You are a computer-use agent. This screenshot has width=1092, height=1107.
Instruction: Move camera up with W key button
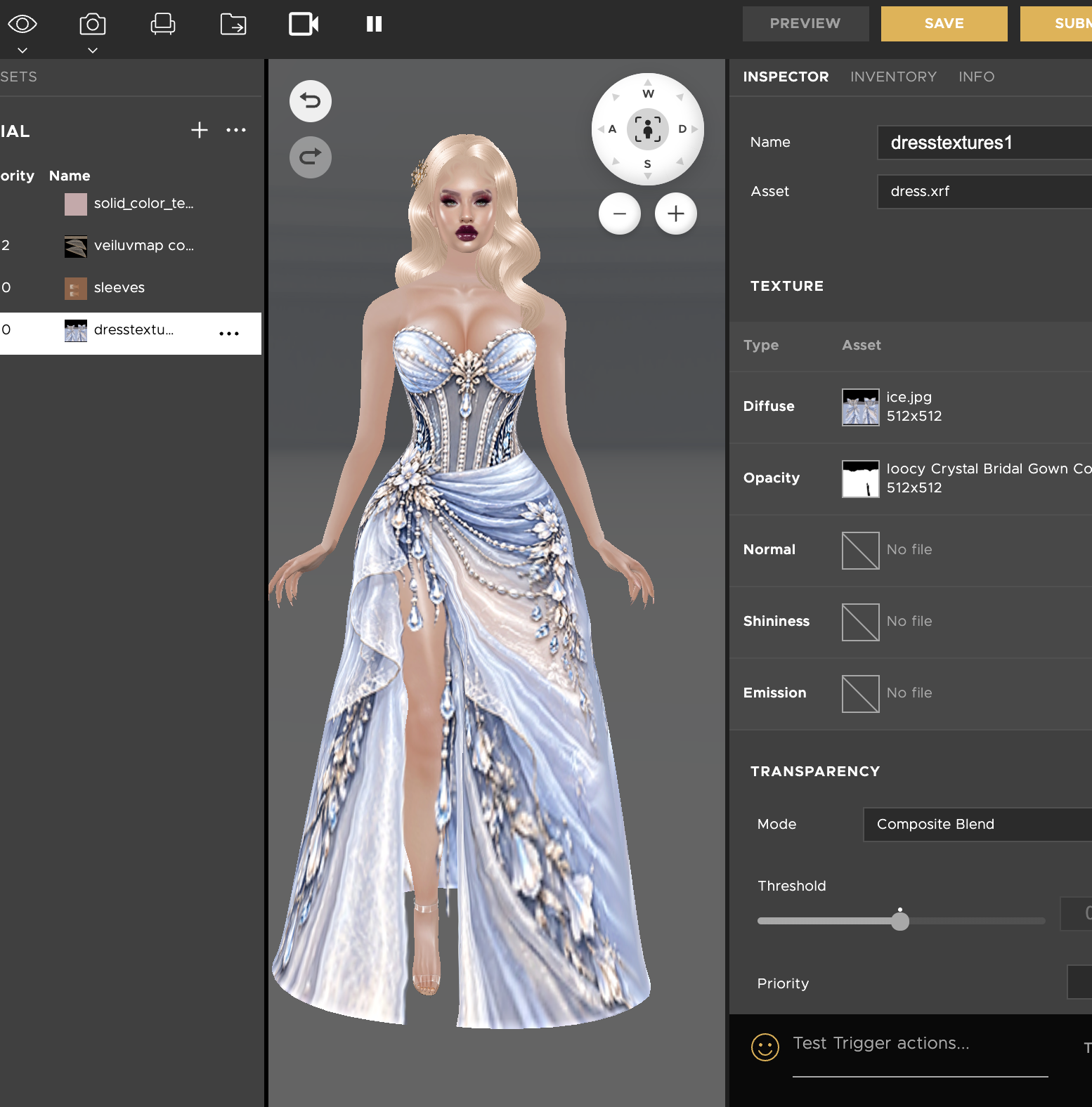click(648, 92)
